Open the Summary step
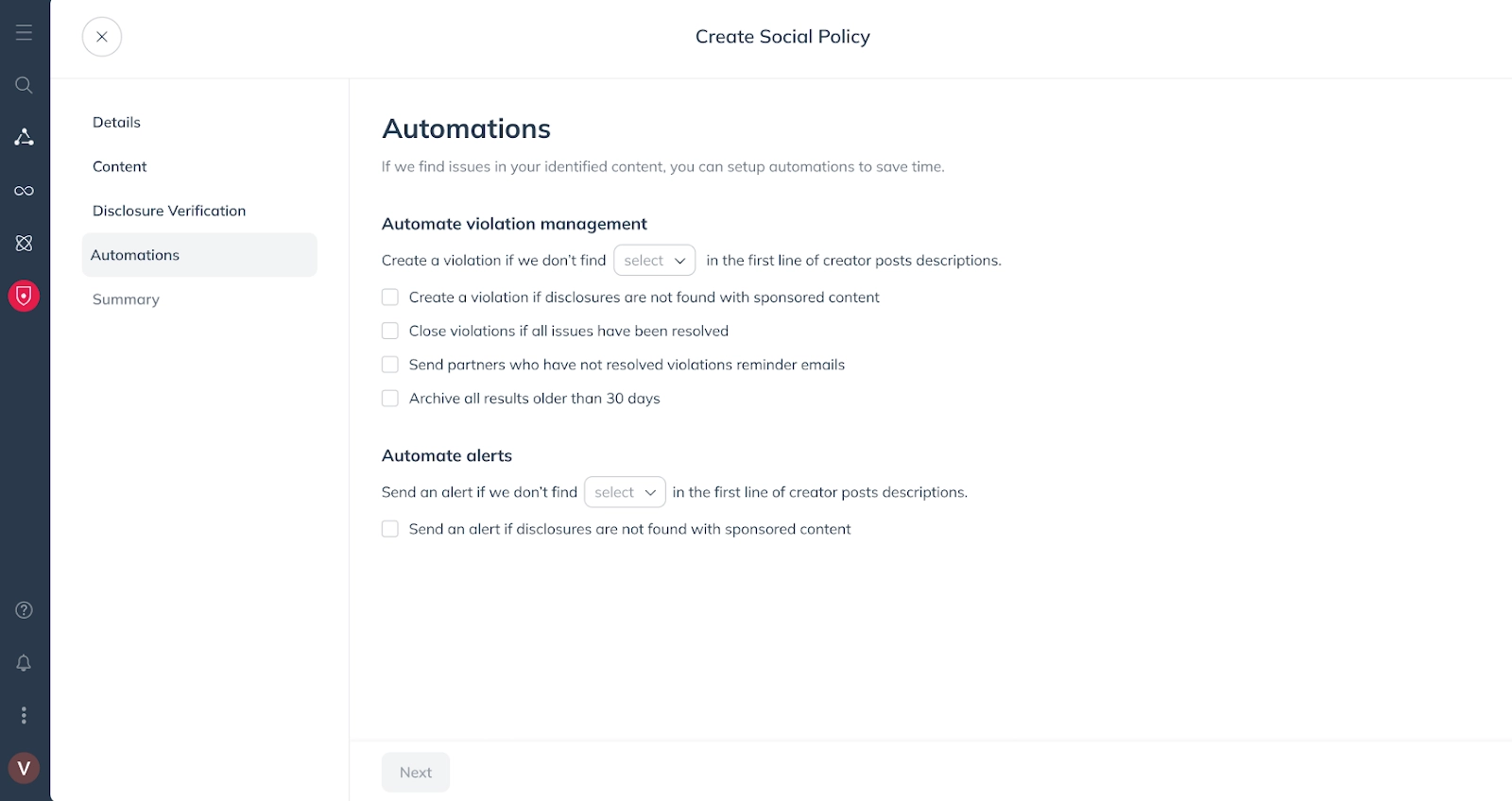Viewport: 1512px width, 801px height. pyautogui.click(x=125, y=298)
